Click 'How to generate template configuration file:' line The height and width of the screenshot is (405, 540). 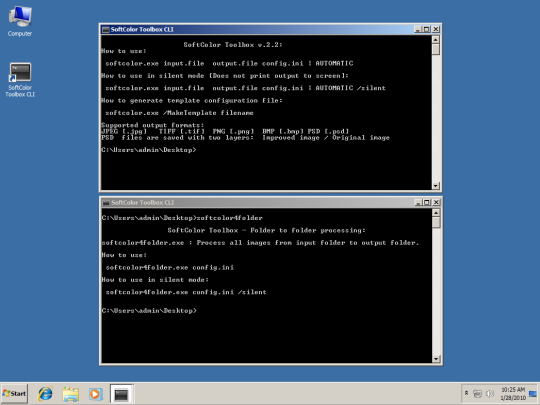pyautogui.click(x=192, y=101)
